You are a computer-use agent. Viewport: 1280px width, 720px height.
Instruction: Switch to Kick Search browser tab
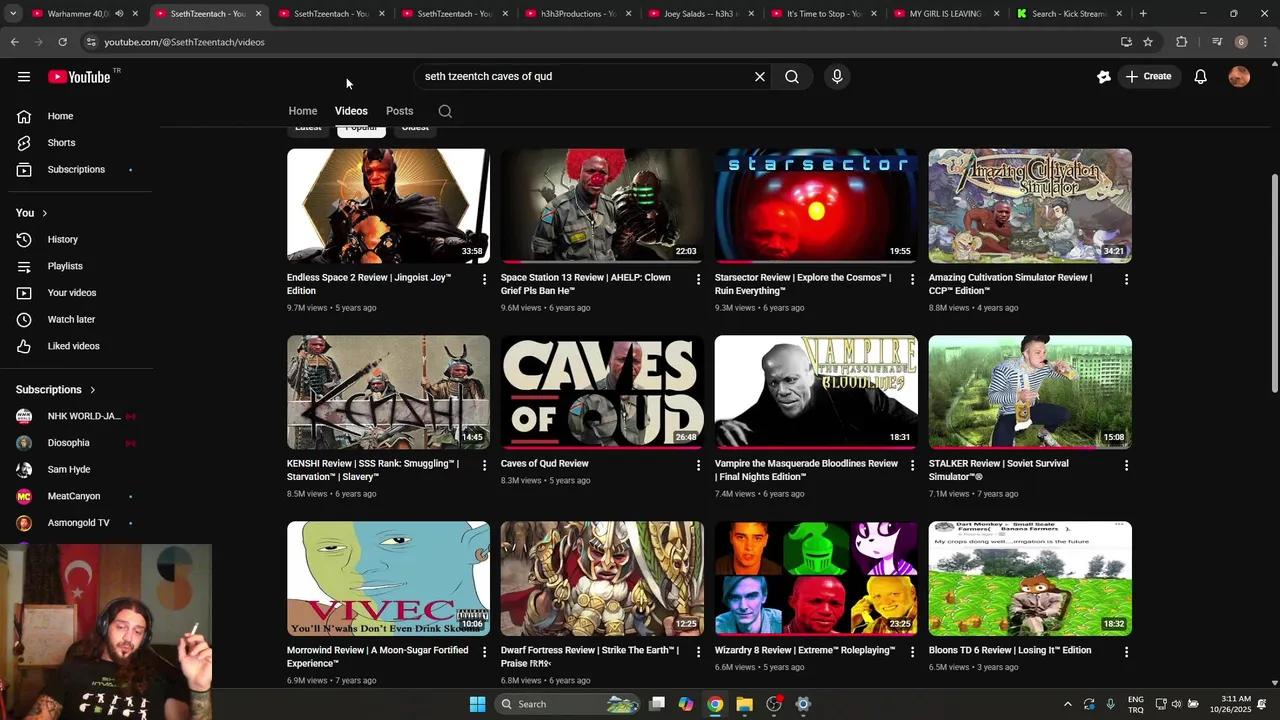[x=1068, y=14]
